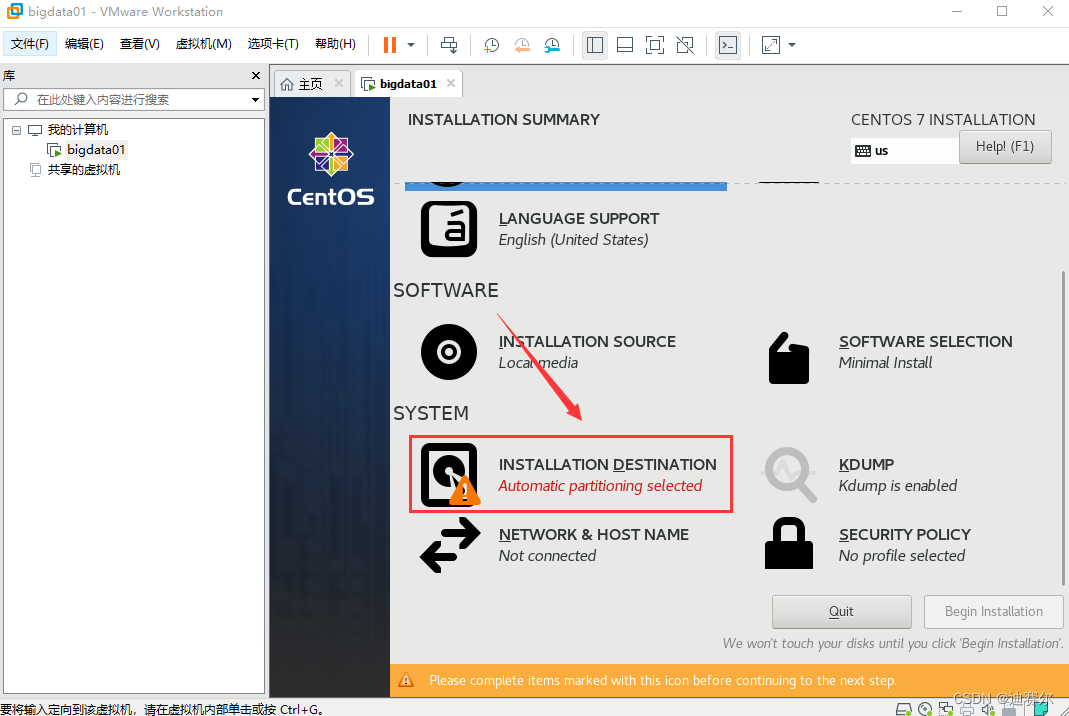Revert the virtual machine to its snapshot

[x=522, y=45]
